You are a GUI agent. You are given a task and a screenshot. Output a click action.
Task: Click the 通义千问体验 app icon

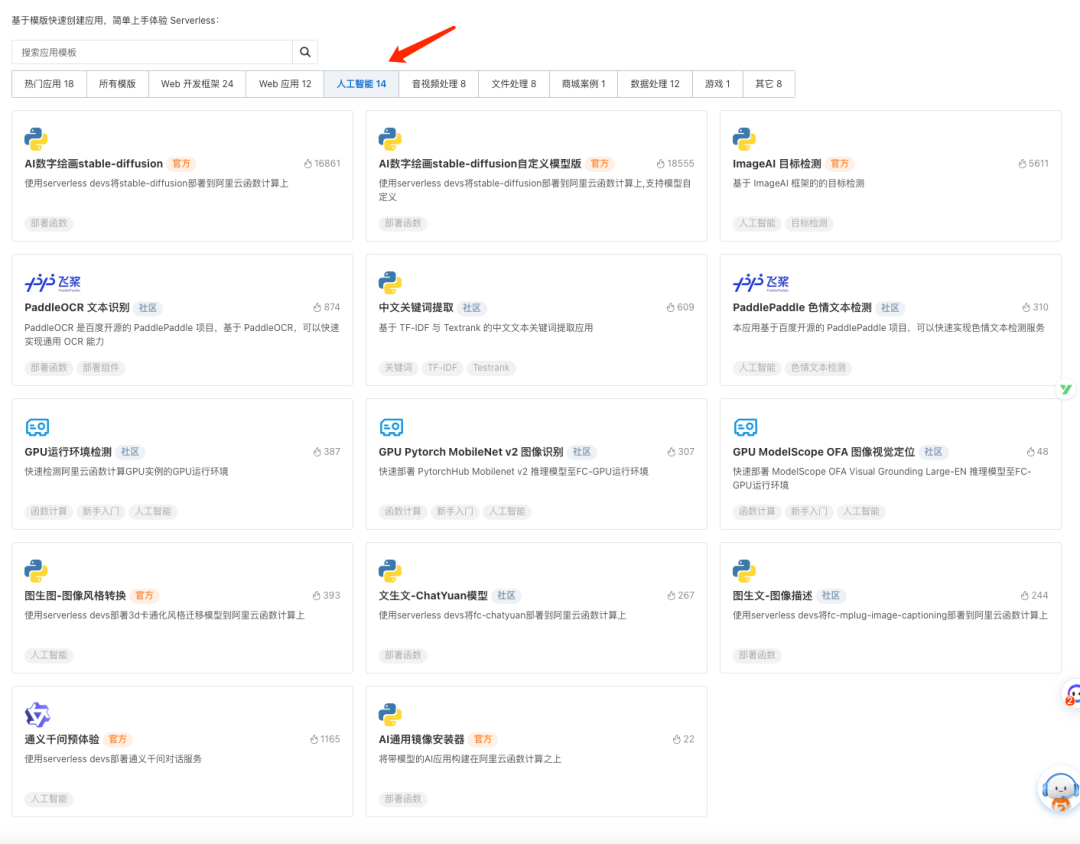coord(36,713)
